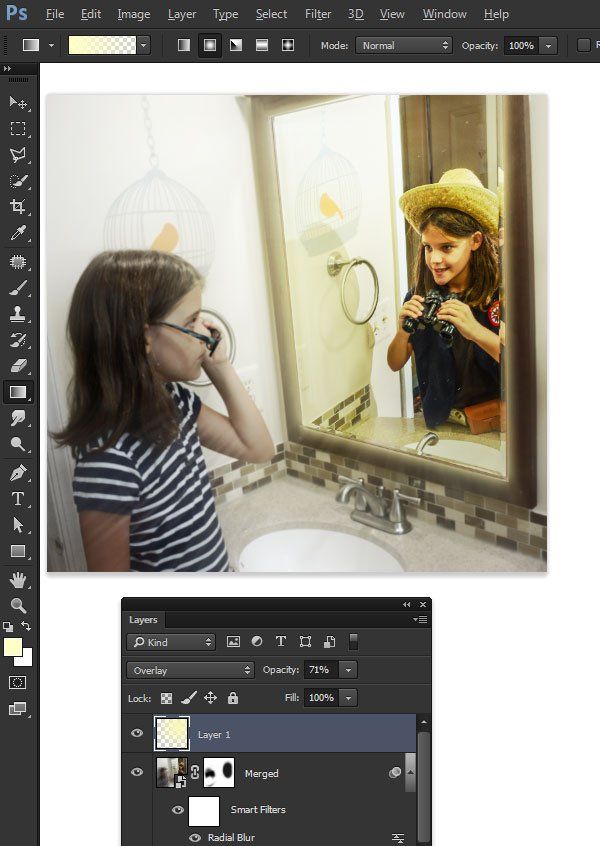
Task: Hide the Merged layer
Action: tap(137, 772)
